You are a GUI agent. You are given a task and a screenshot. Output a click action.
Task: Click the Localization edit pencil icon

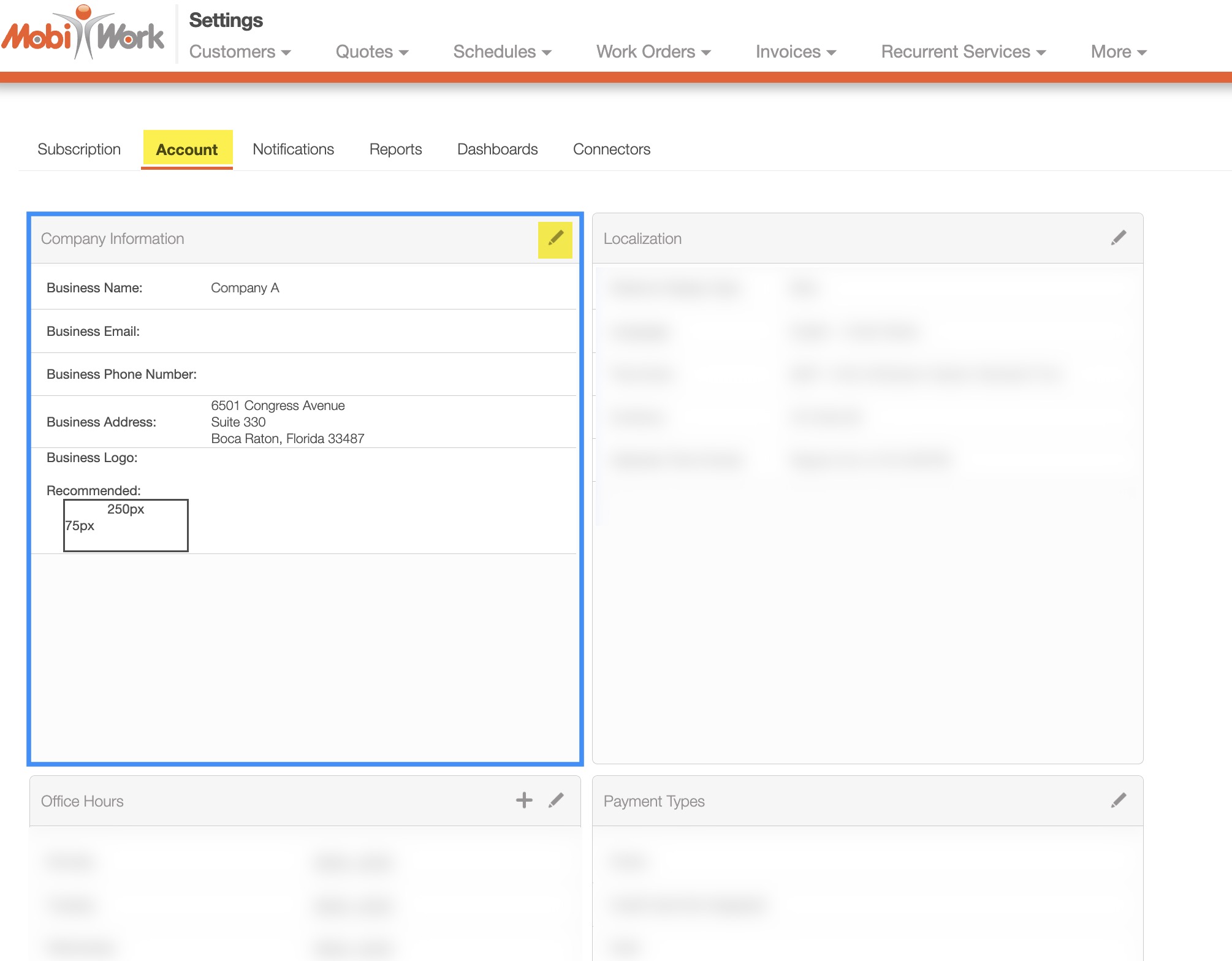tap(1118, 238)
